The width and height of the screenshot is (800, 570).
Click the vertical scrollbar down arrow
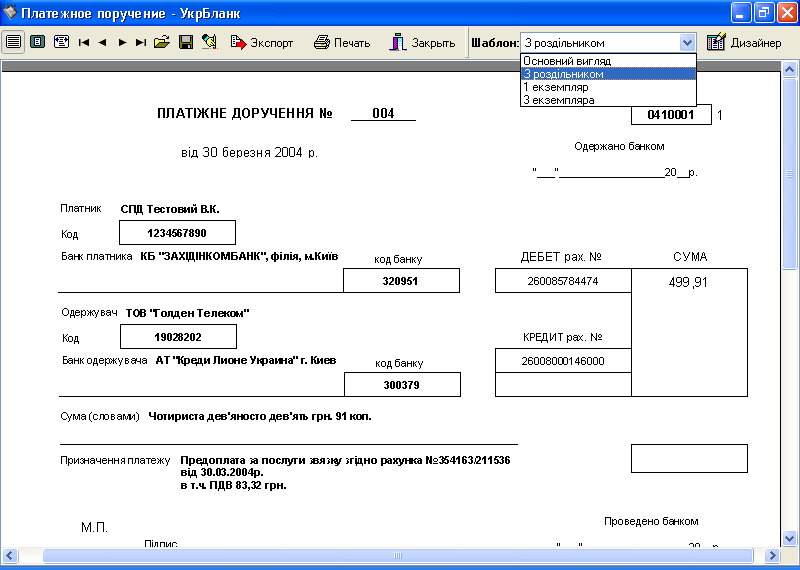790,538
